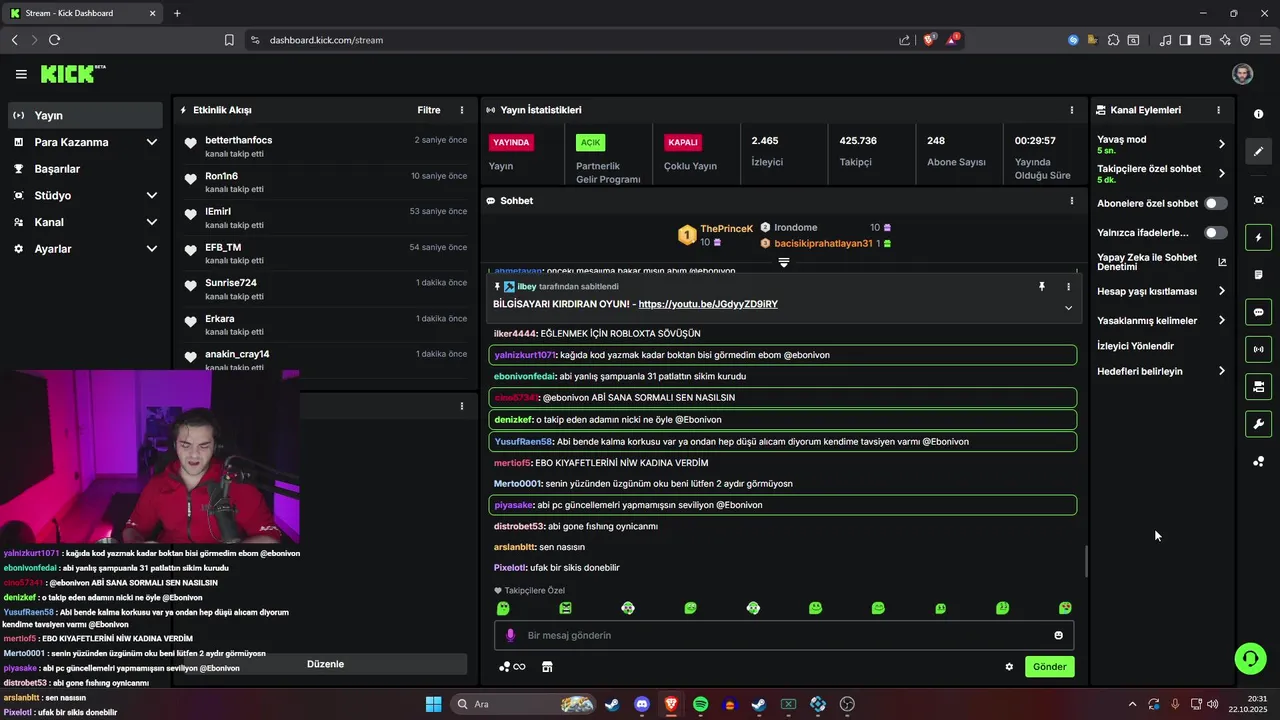1280x720 pixels.
Task: Click the Filtre button in Etkinlik Akışı
Action: (429, 110)
